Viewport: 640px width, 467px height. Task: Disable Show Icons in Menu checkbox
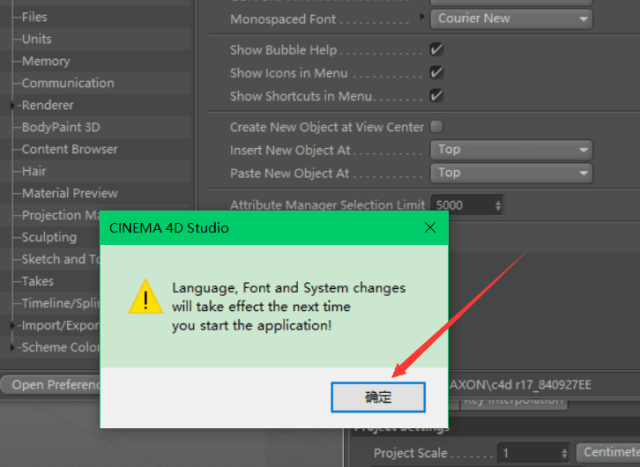[x=436, y=72]
